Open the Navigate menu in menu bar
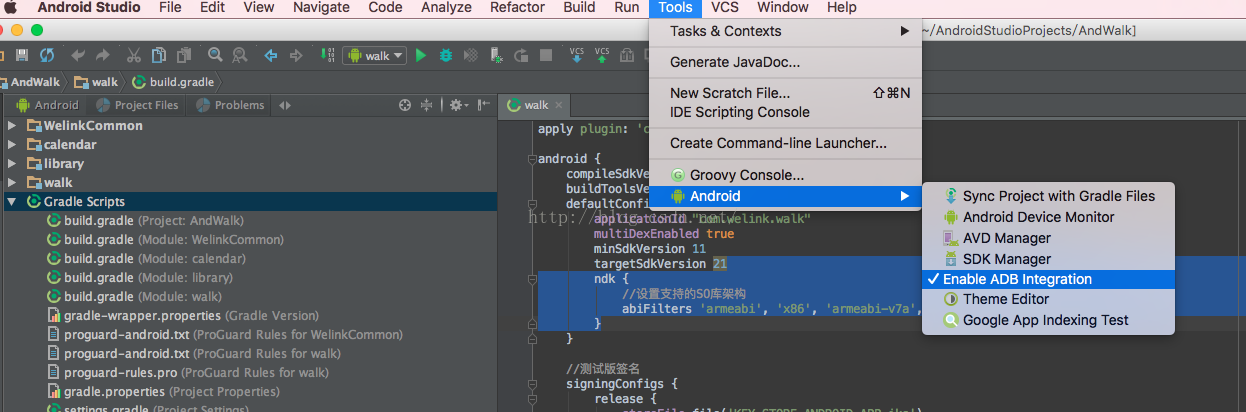Screen dimensions: 1246x412 [321, 7]
